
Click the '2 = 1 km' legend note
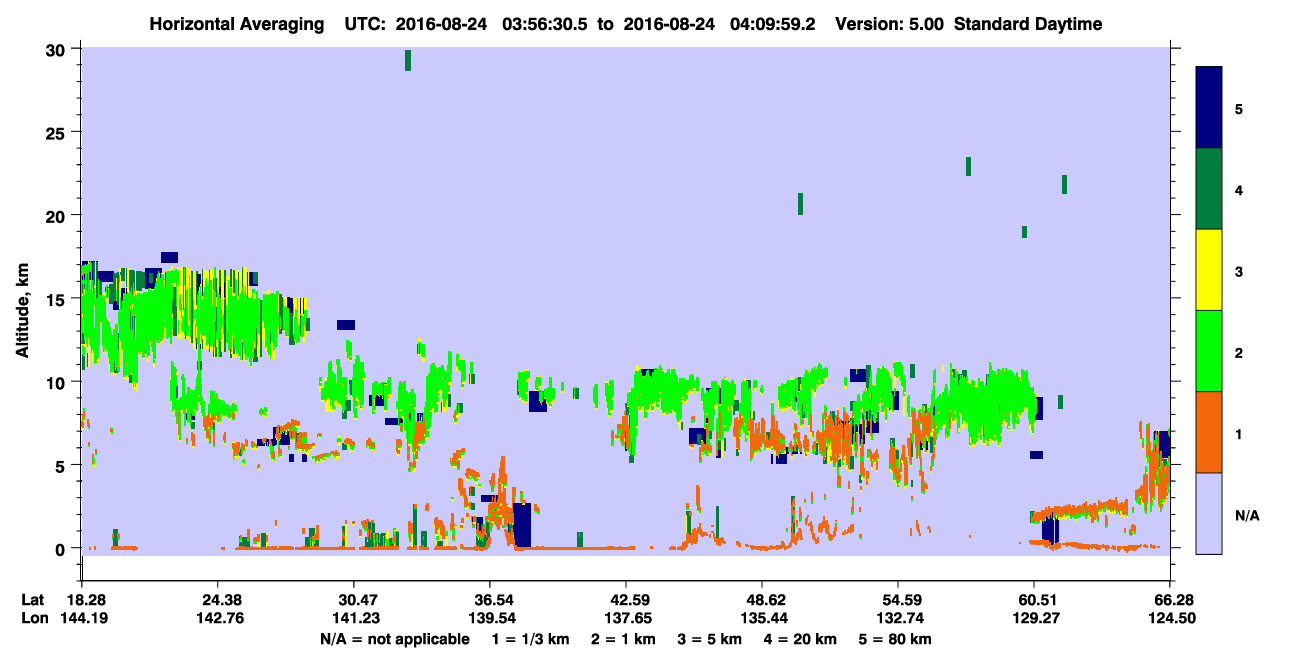point(624,639)
